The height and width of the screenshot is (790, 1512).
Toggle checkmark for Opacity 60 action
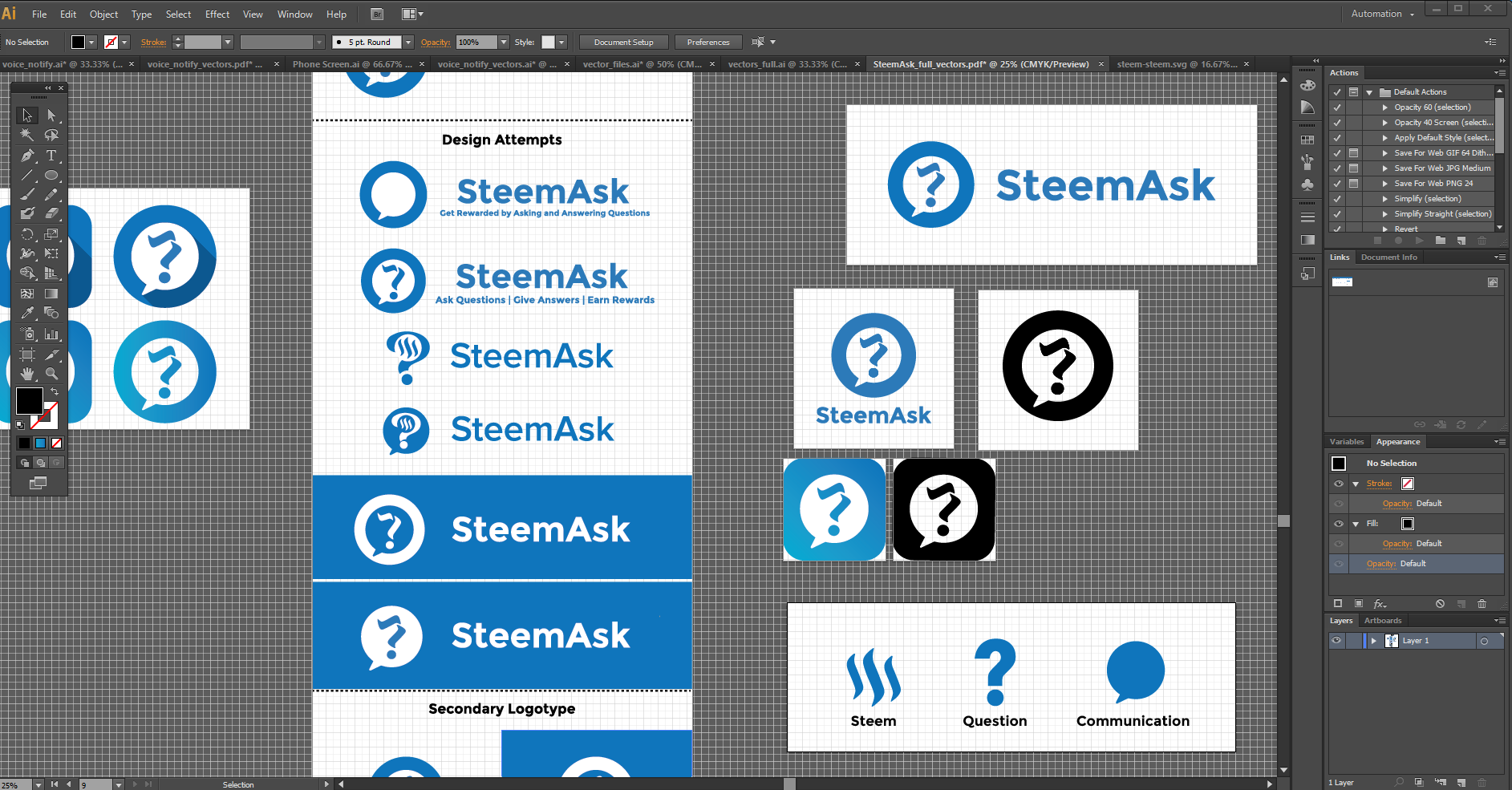[x=1337, y=107]
